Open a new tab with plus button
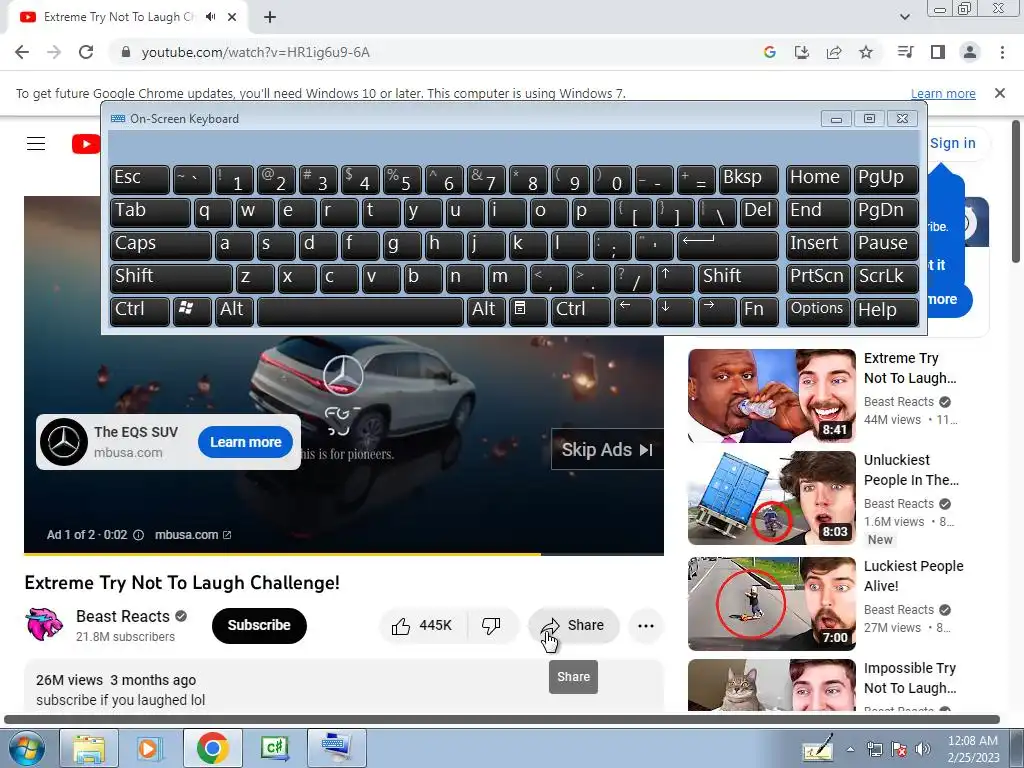The height and width of the screenshot is (768, 1024). [x=270, y=18]
